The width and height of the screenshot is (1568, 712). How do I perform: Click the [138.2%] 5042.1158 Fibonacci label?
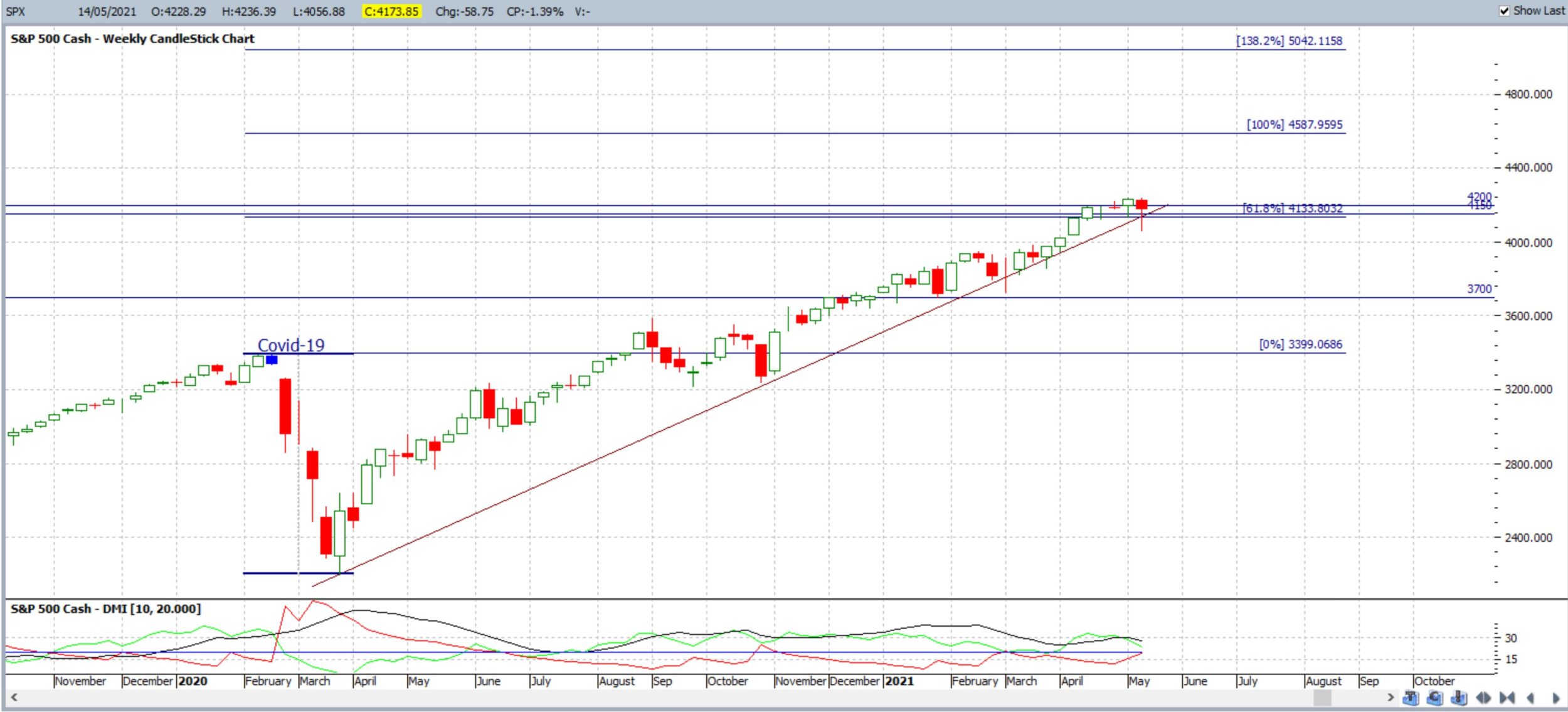point(1289,41)
